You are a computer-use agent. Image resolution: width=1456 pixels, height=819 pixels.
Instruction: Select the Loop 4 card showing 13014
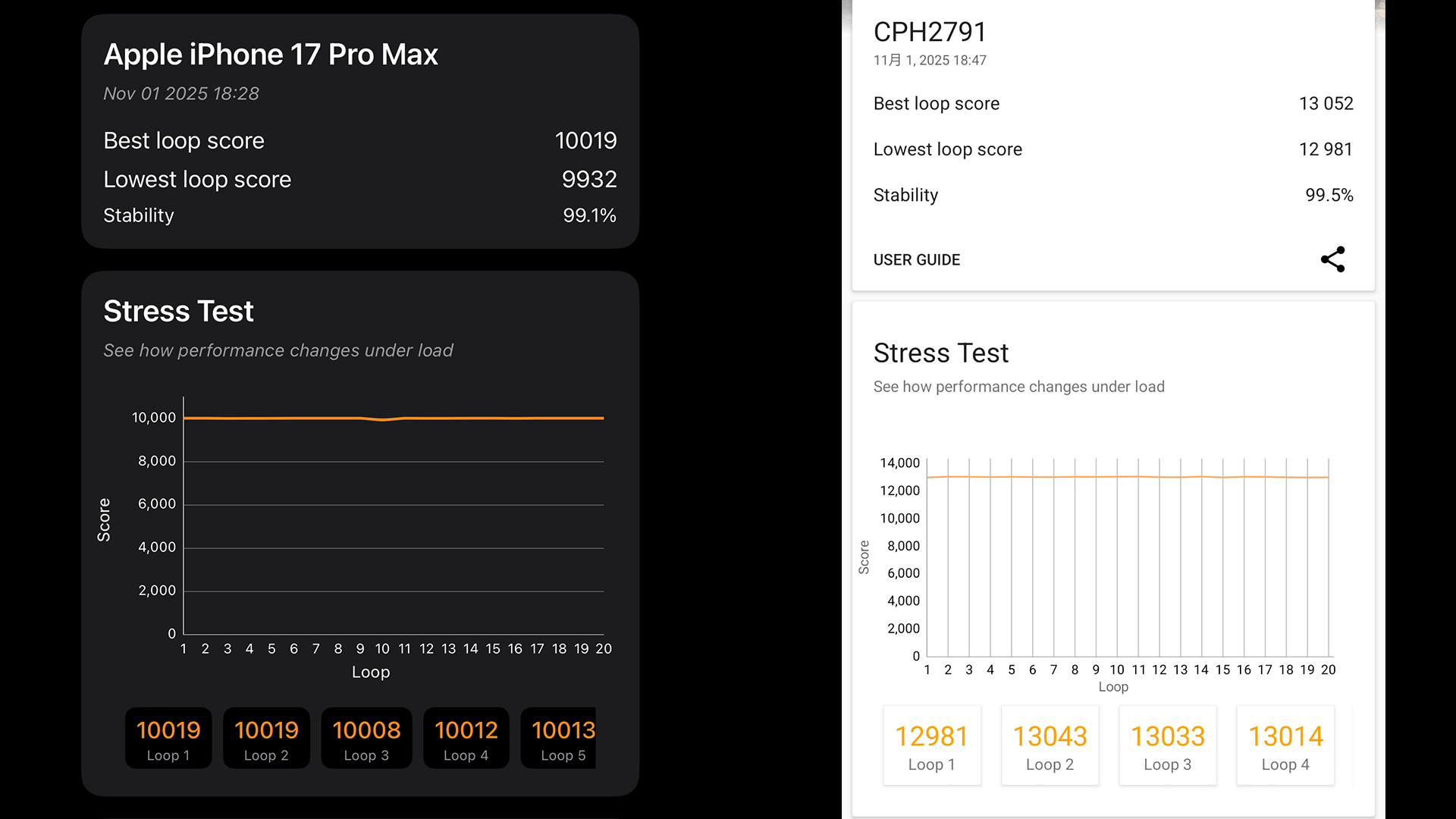[1285, 745]
